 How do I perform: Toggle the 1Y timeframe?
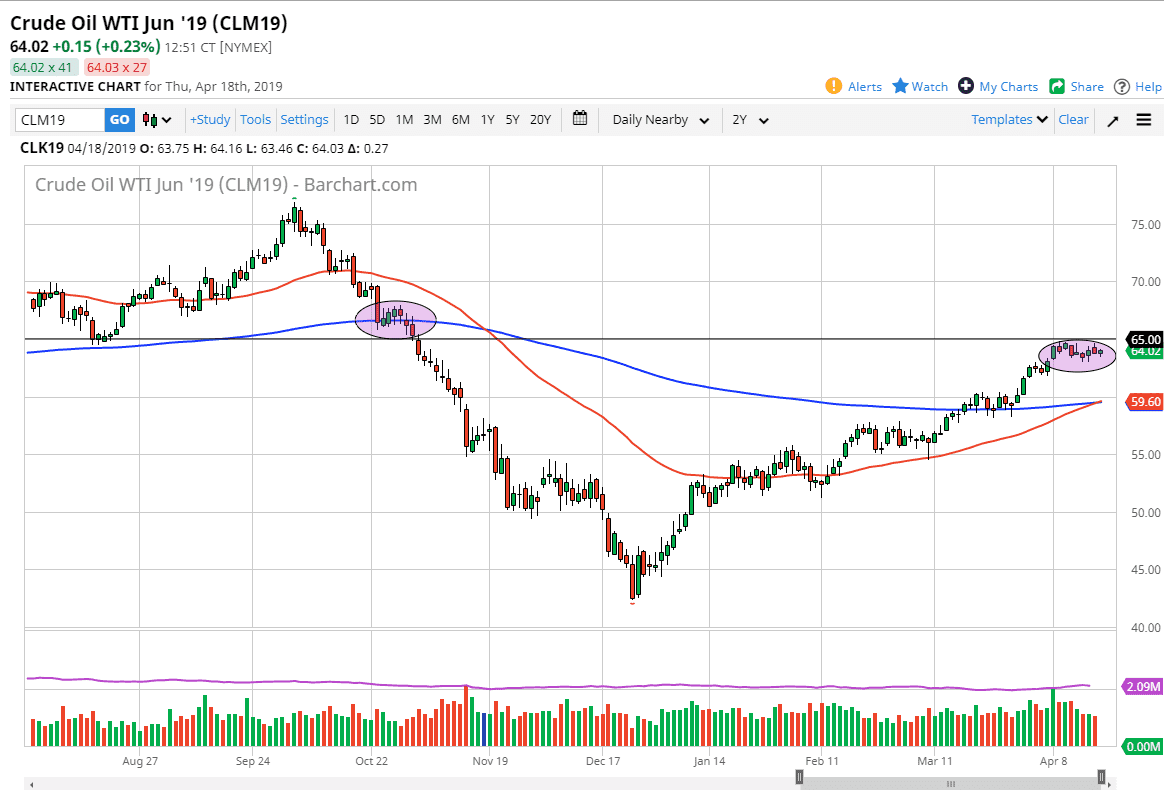[x=487, y=119]
